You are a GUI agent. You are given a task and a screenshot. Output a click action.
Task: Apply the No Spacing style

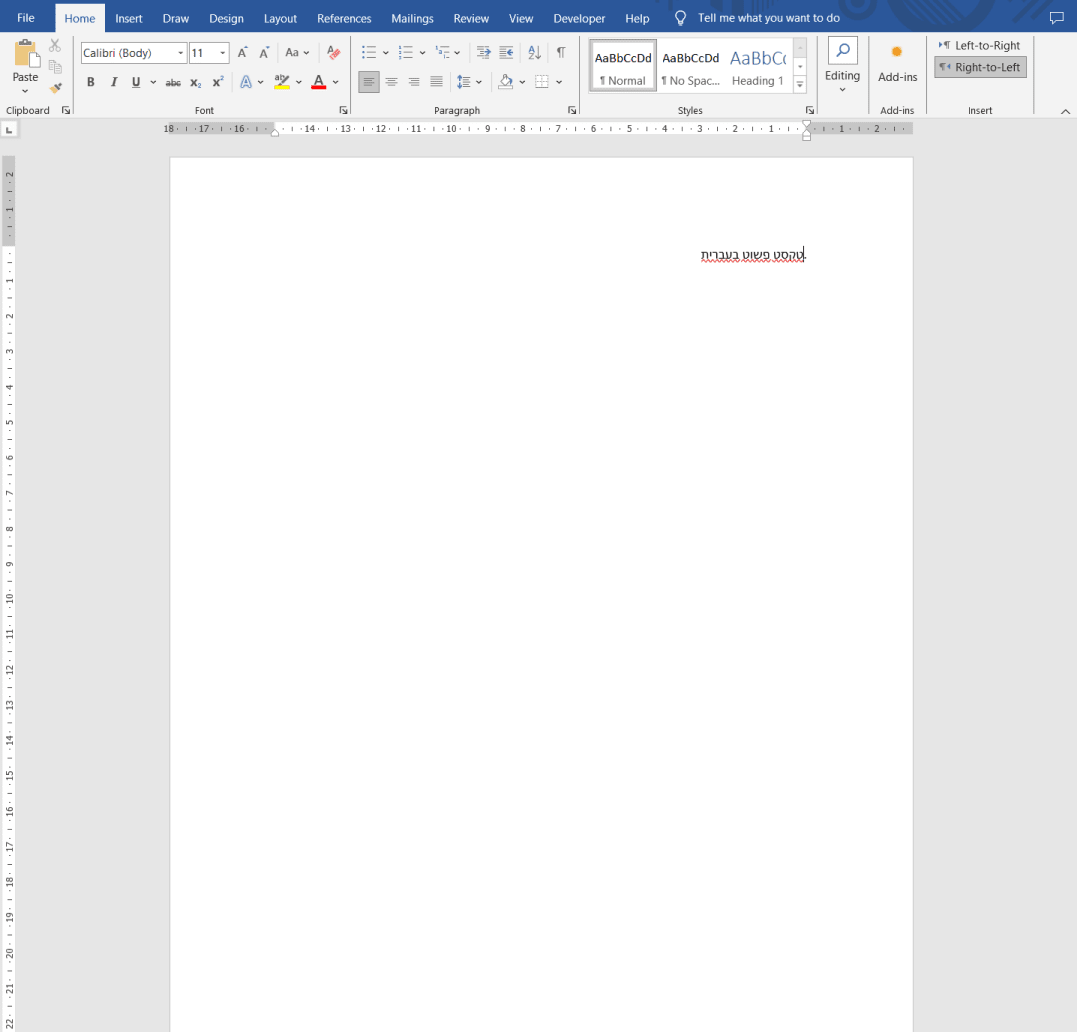pyautogui.click(x=690, y=67)
